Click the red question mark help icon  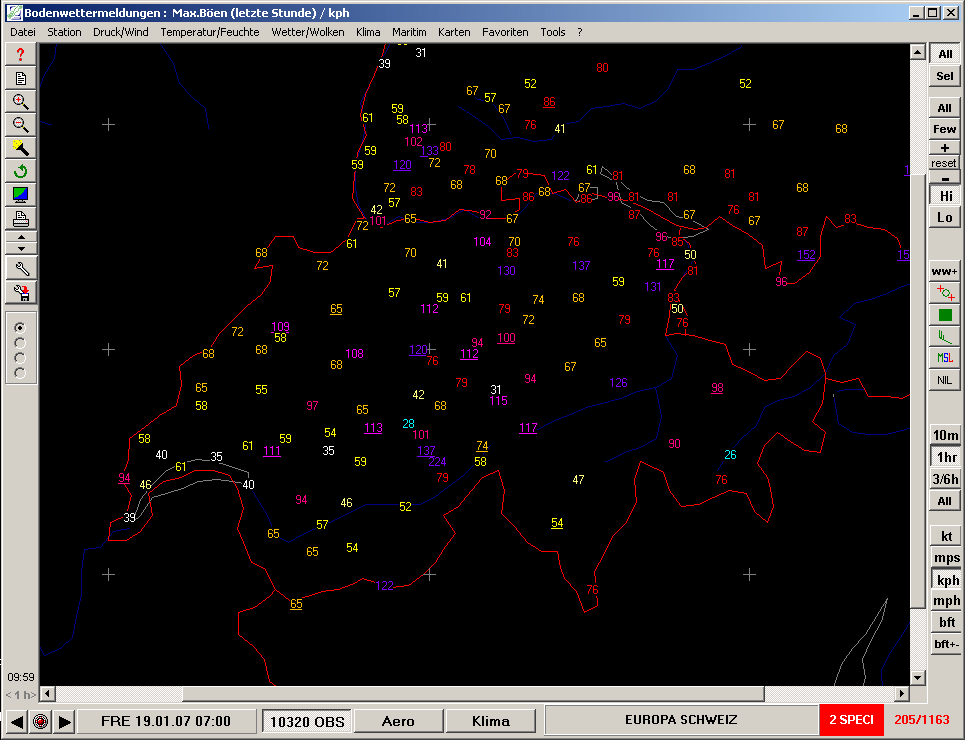(20, 55)
